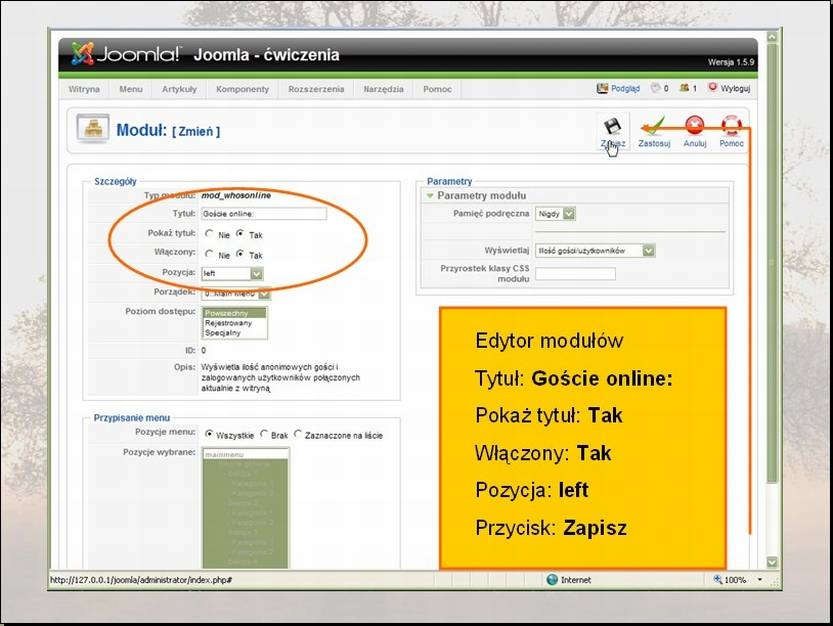Image resolution: width=833 pixels, height=626 pixels.
Task: Open the Pomoc menu in menu bar
Action: 437,89
